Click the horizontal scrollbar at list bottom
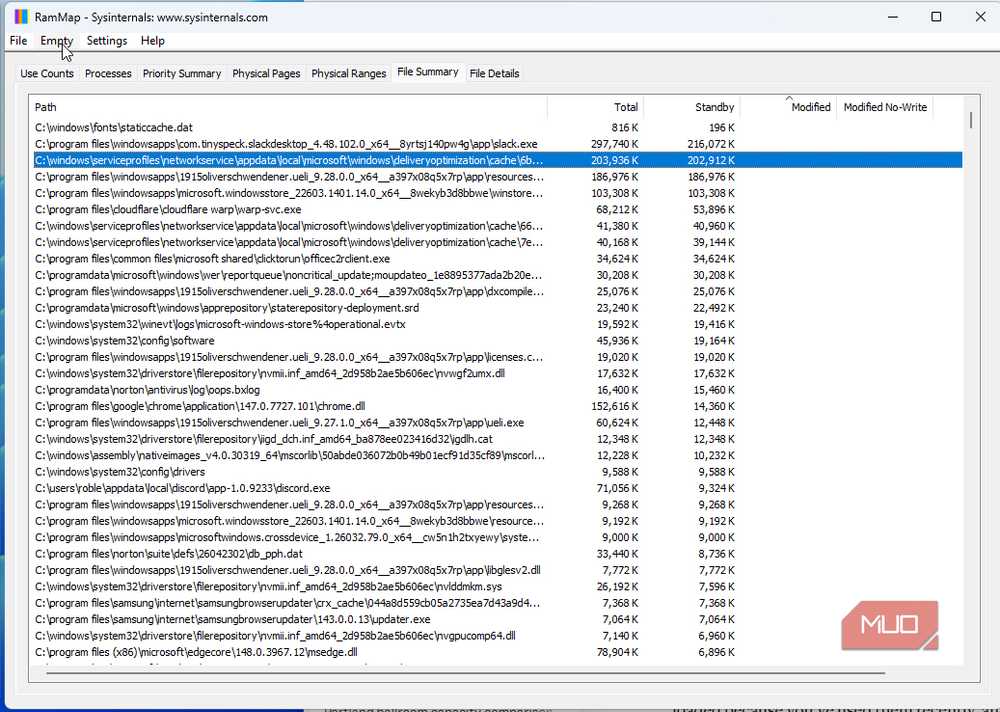Image resolution: width=1000 pixels, height=712 pixels. 466,672
